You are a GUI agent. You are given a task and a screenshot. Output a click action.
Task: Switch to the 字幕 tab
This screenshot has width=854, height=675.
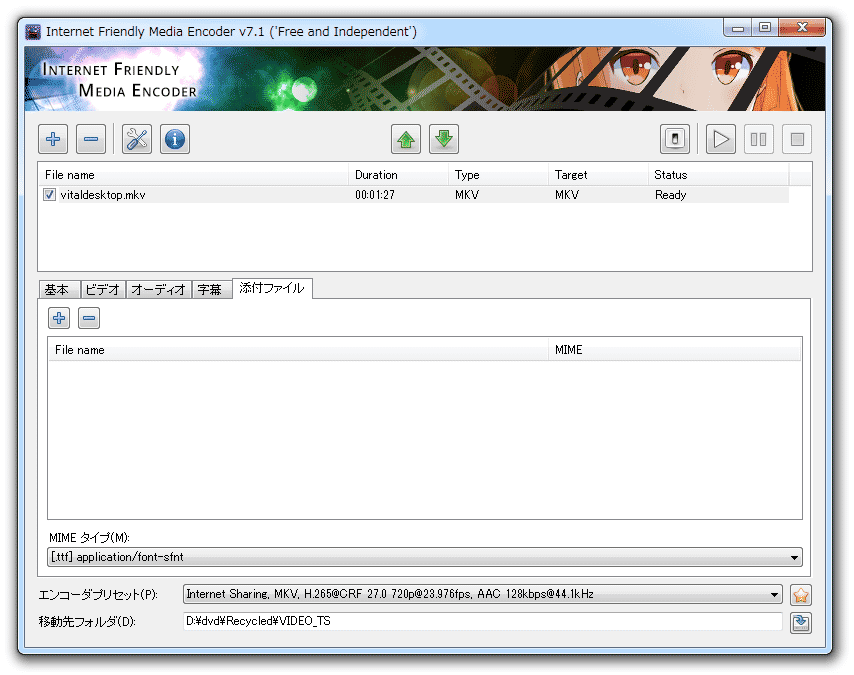coord(212,289)
